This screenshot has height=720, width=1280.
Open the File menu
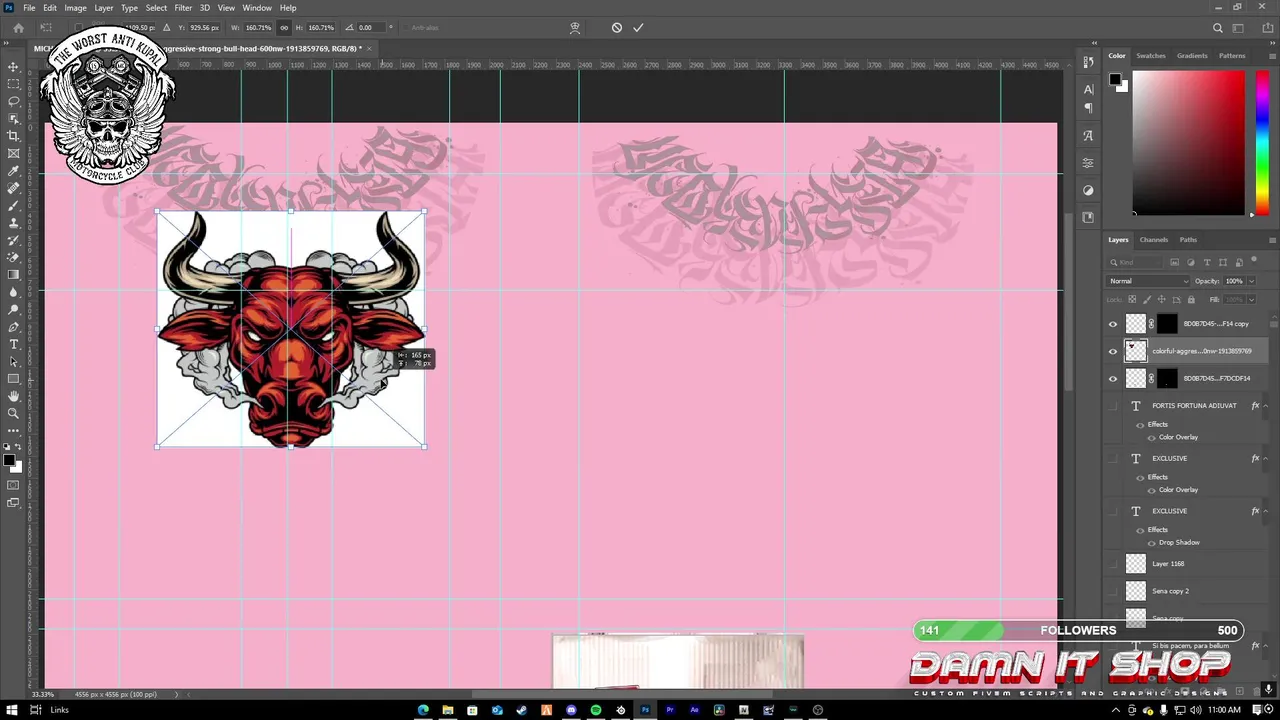(29, 8)
